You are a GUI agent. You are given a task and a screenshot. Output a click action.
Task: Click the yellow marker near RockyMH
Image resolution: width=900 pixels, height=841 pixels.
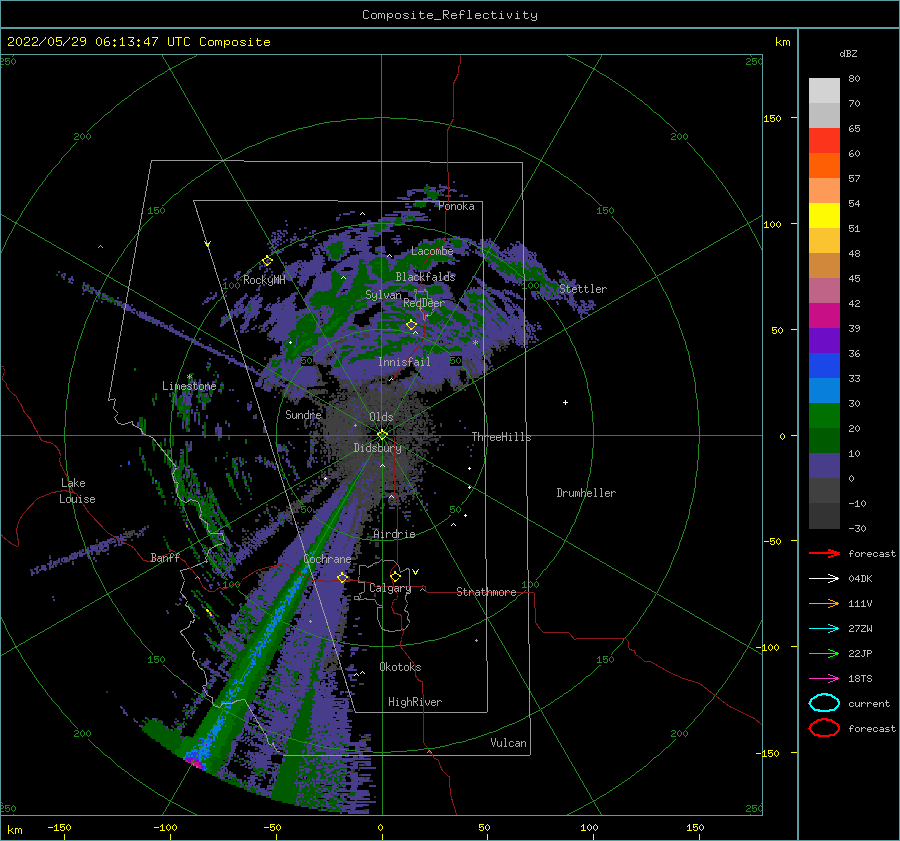click(x=267, y=261)
